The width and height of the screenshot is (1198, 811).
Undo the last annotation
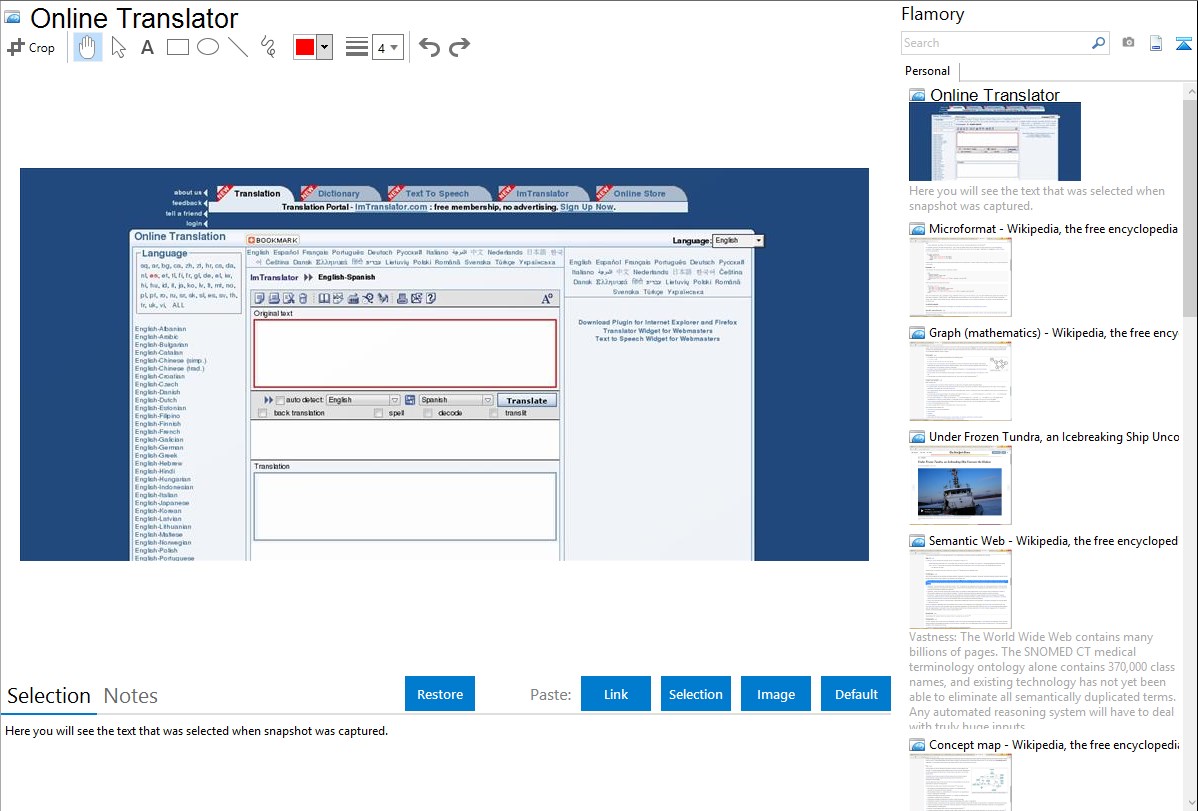(x=429, y=47)
